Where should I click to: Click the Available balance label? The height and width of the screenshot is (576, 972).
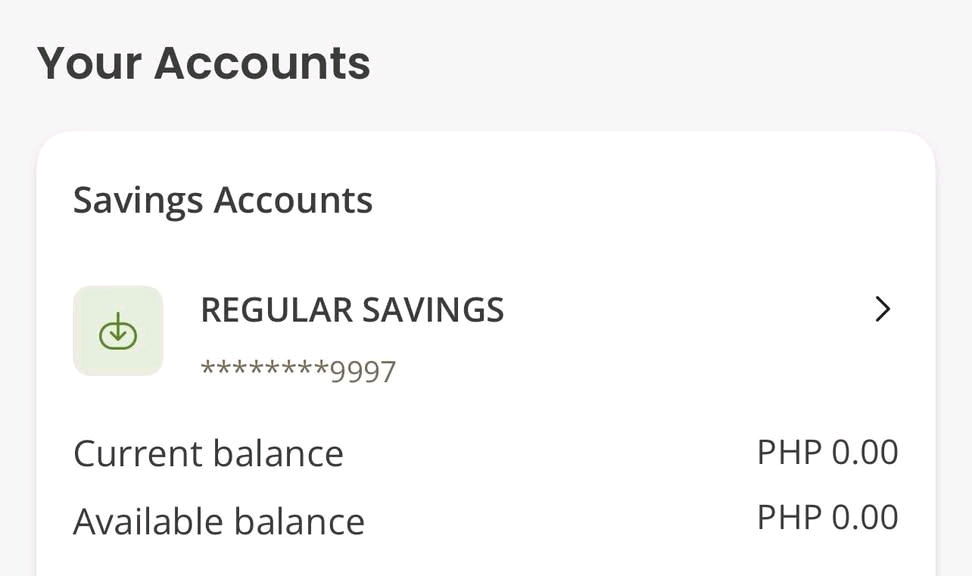(x=219, y=521)
